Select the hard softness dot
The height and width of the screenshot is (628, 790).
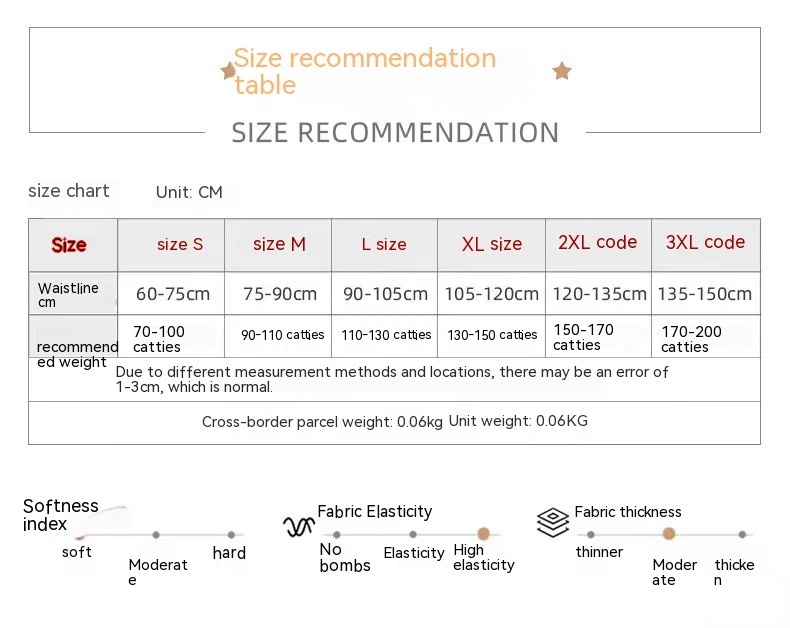(231, 535)
